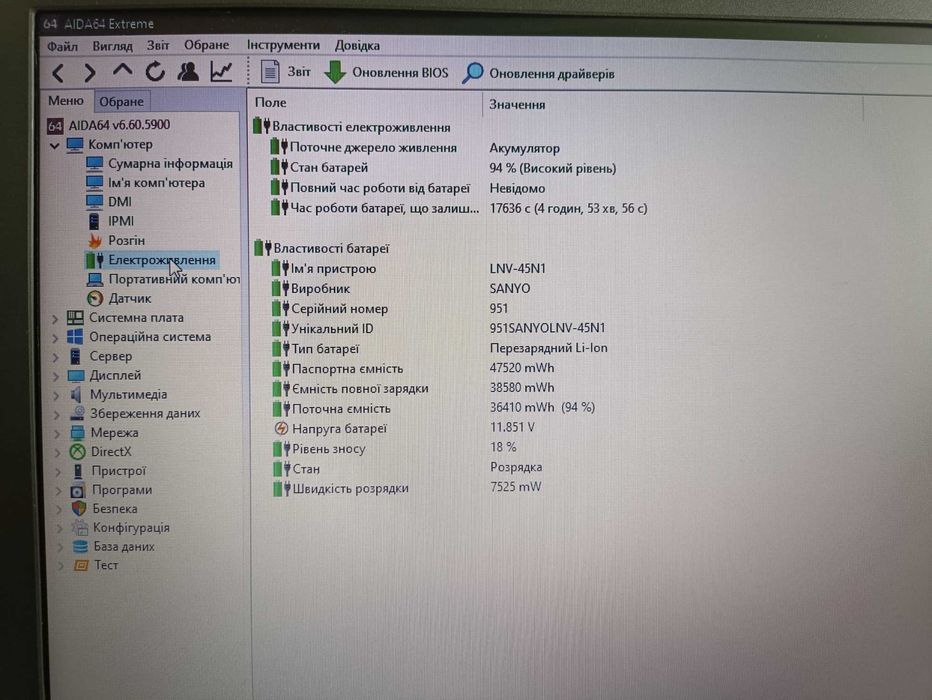Click the Системна плата motherboard icon
Image resolution: width=932 pixels, height=700 pixels.
point(75,318)
